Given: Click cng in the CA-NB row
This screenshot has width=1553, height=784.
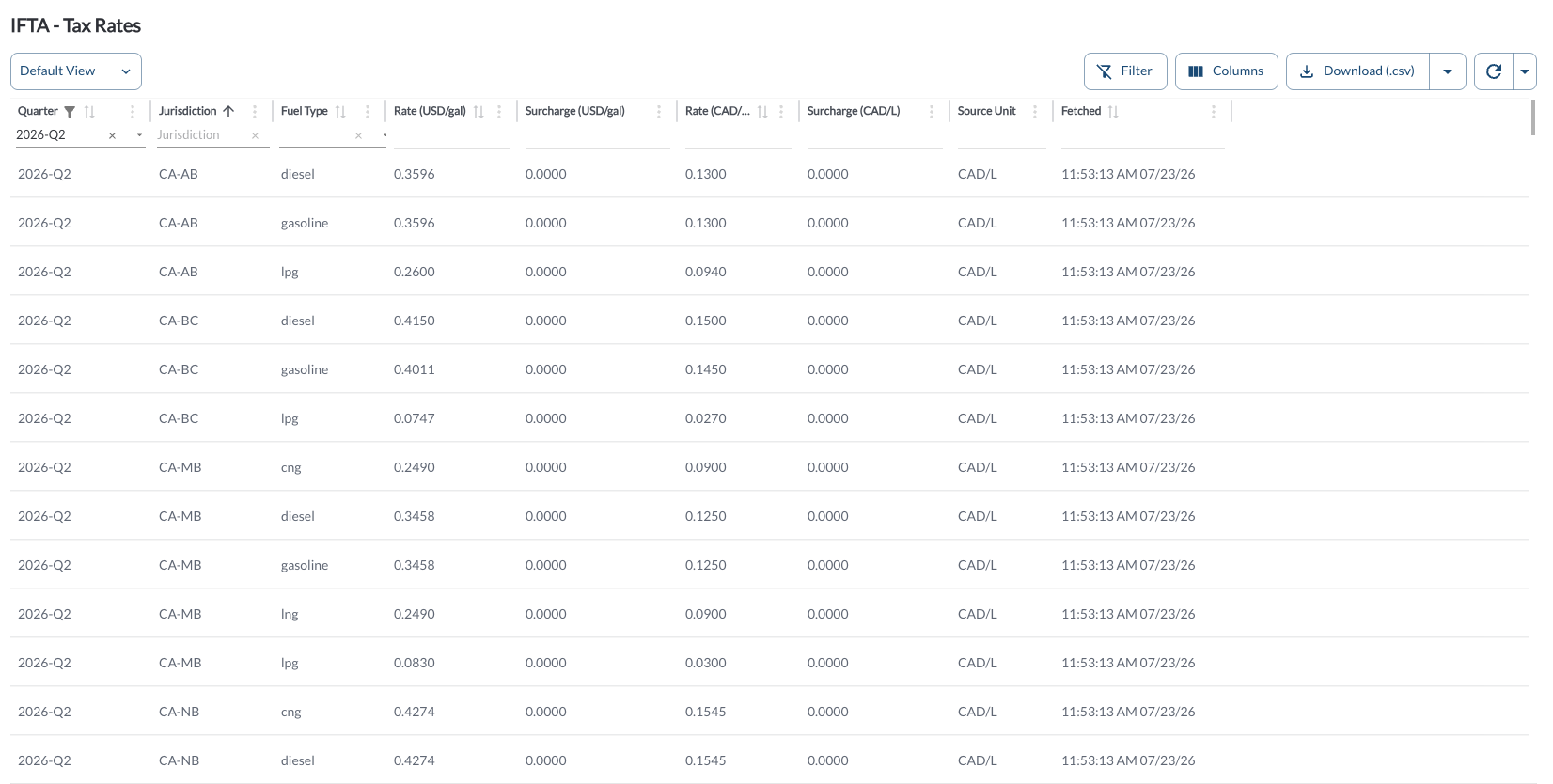Looking at the screenshot, I should click(291, 712).
